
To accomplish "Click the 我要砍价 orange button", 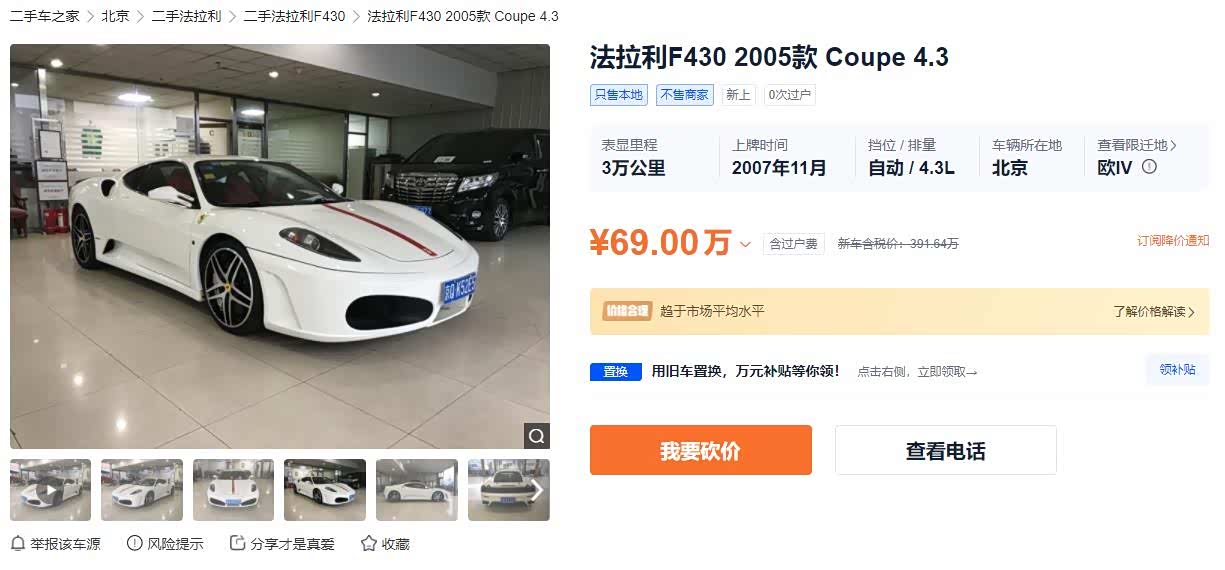I will click(x=701, y=450).
